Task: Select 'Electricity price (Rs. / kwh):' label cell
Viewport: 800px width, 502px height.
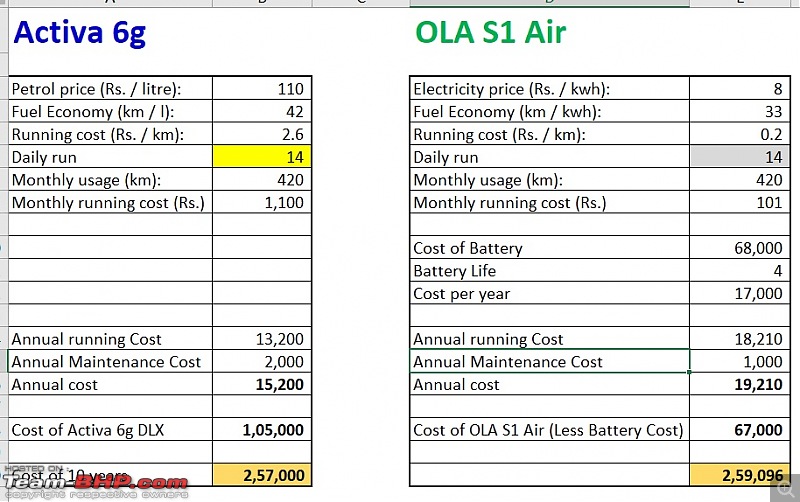Action: click(x=549, y=88)
